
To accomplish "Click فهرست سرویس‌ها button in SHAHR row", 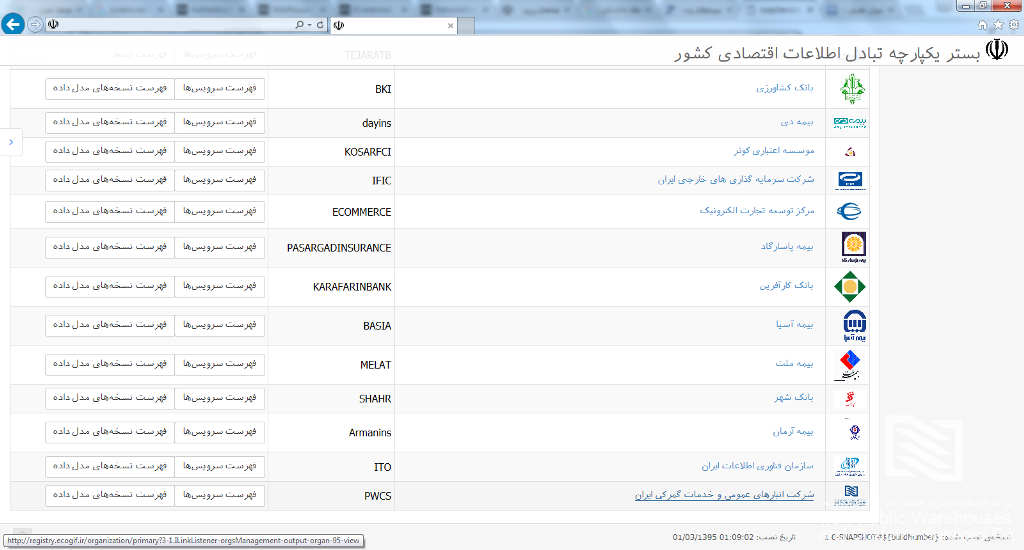I will pos(219,398).
